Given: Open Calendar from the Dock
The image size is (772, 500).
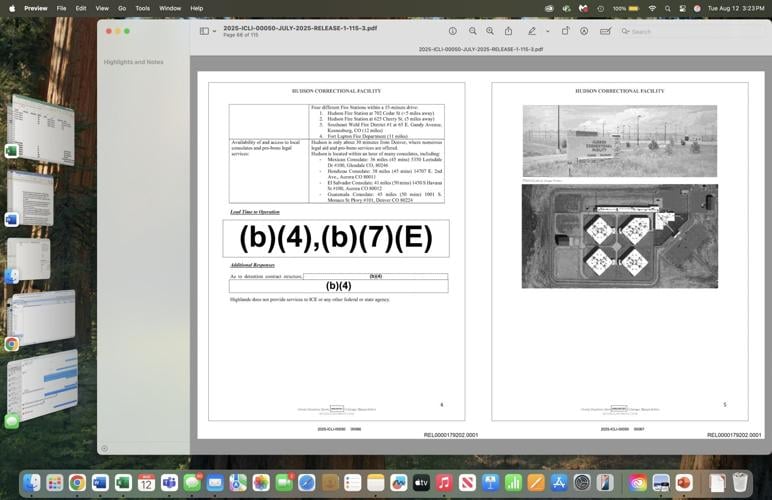Looking at the screenshot, I should [x=146, y=483].
